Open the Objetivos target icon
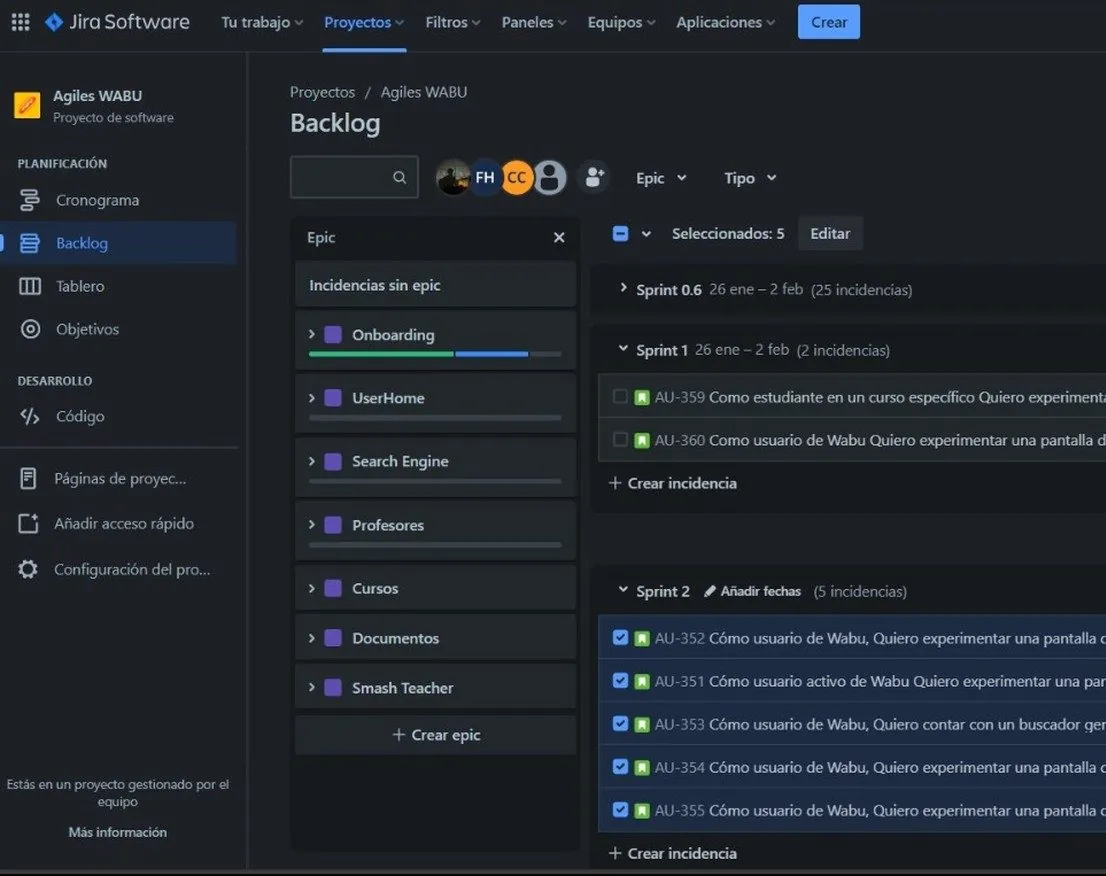Screen dimensions: 1106x876 pos(30,329)
